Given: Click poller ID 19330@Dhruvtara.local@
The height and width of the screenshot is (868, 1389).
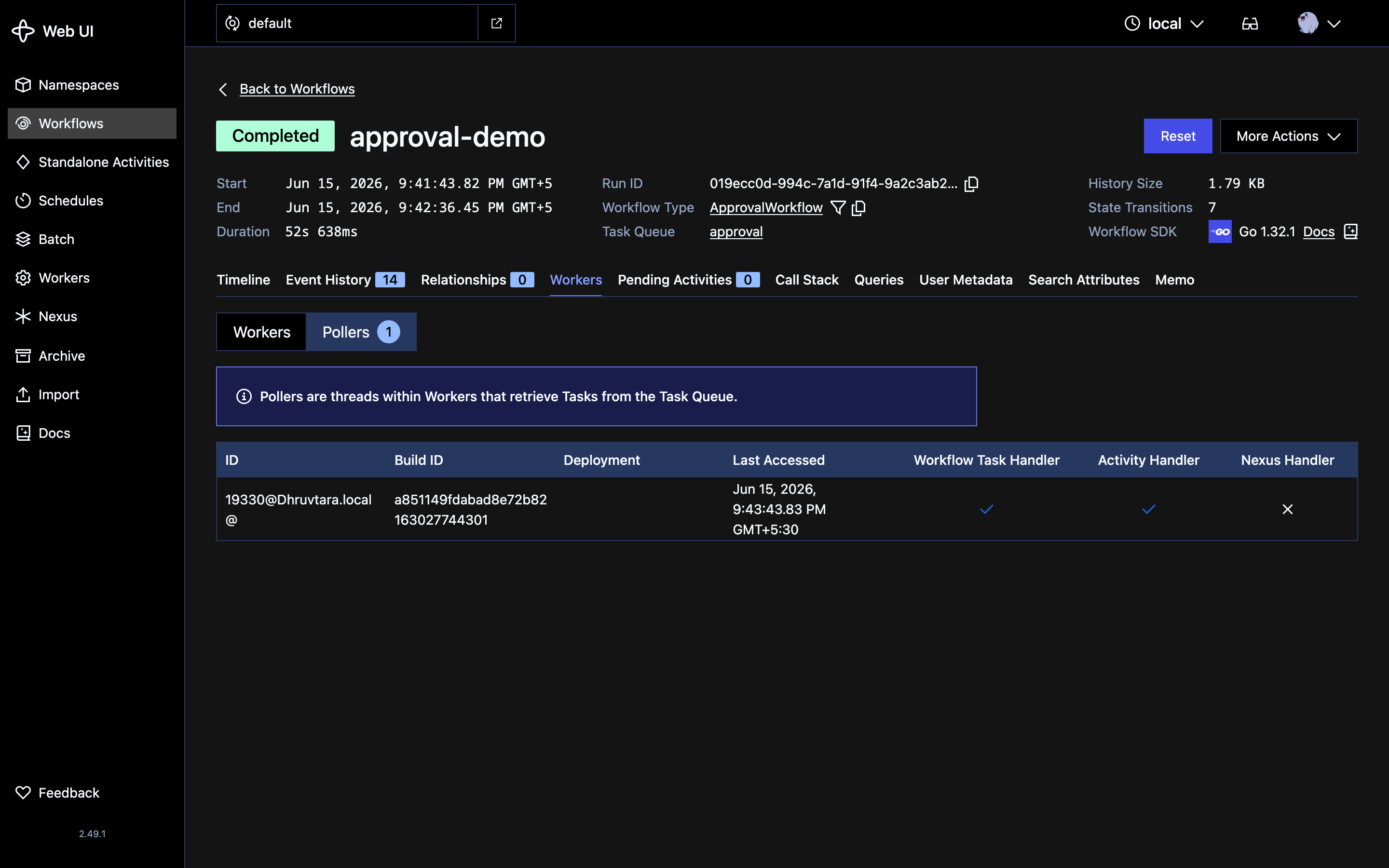Looking at the screenshot, I should pyautogui.click(x=298, y=510).
